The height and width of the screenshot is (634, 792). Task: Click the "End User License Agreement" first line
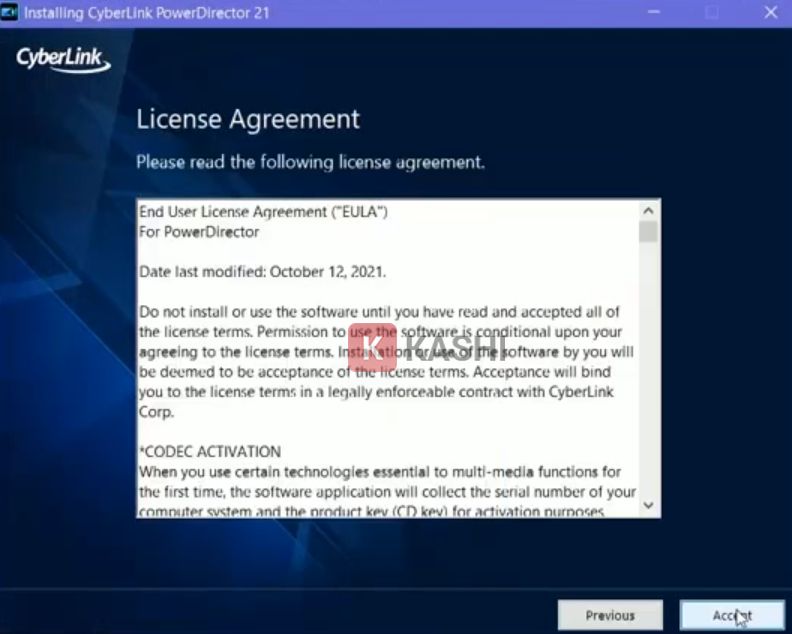(x=262, y=212)
